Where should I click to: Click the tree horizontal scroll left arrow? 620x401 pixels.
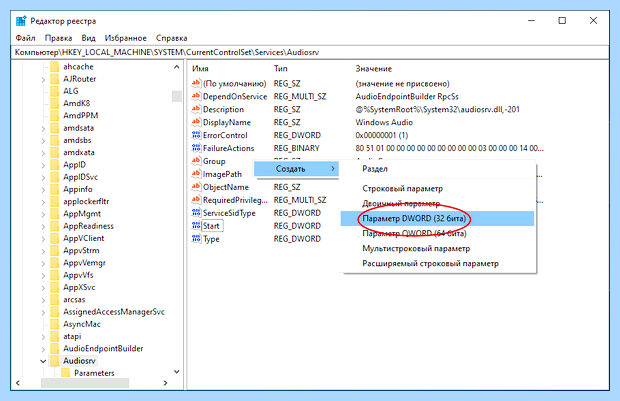tap(18, 383)
